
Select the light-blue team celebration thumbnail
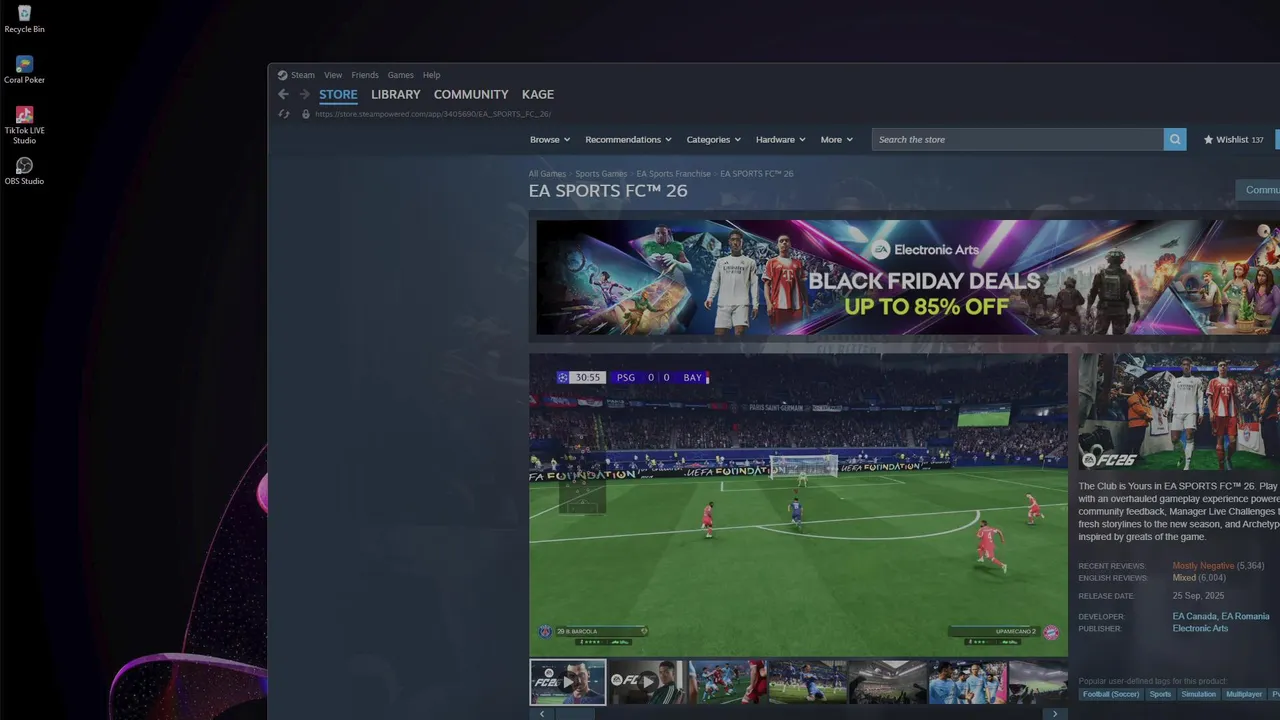click(x=968, y=681)
